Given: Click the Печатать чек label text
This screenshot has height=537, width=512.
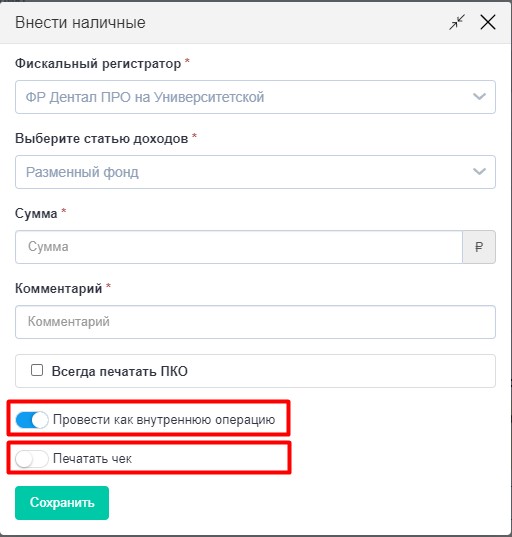Looking at the screenshot, I should [92, 459].
